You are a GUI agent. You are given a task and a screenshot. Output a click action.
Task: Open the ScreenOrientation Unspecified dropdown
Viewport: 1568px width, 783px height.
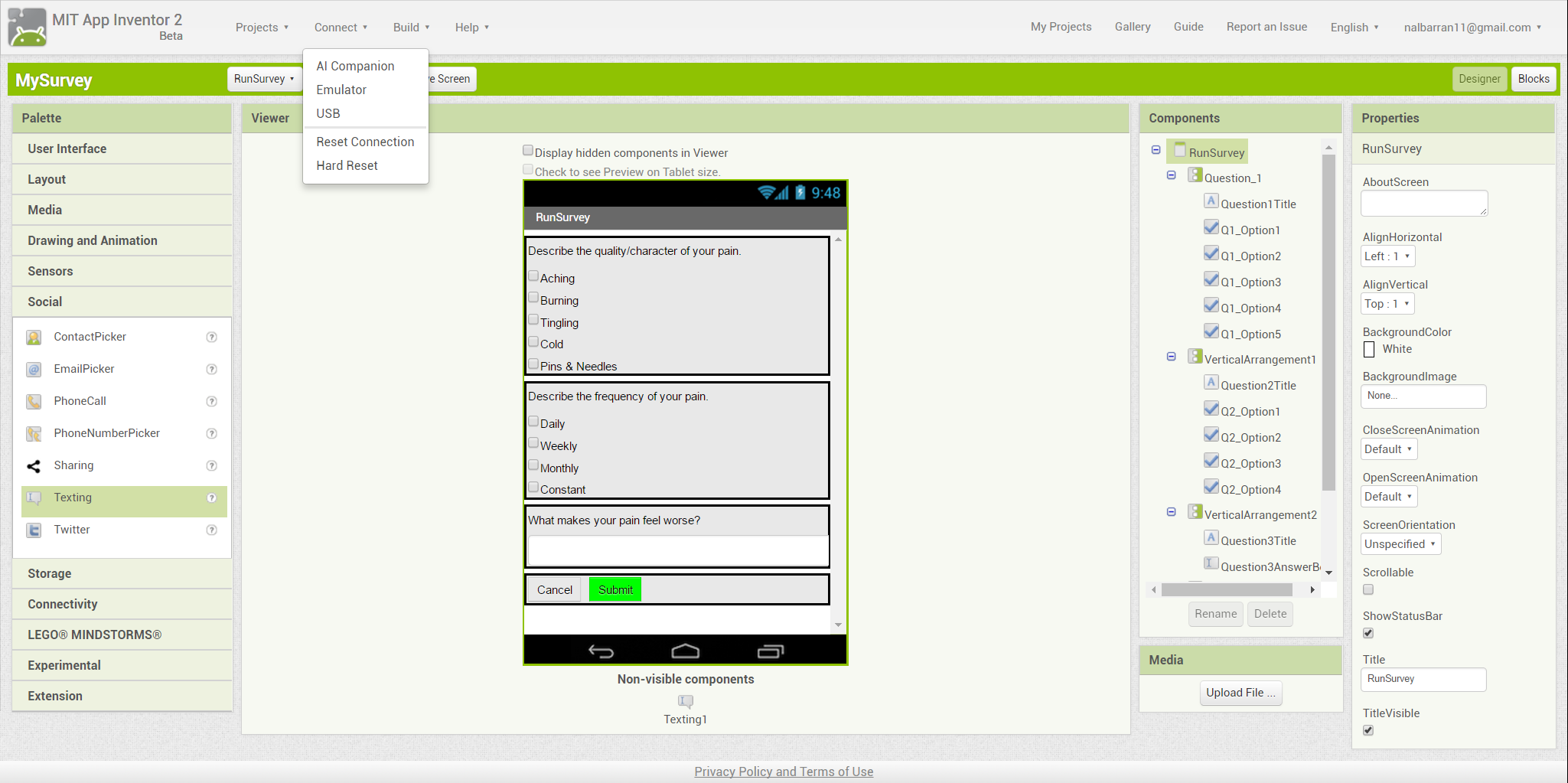[1400, 544]
